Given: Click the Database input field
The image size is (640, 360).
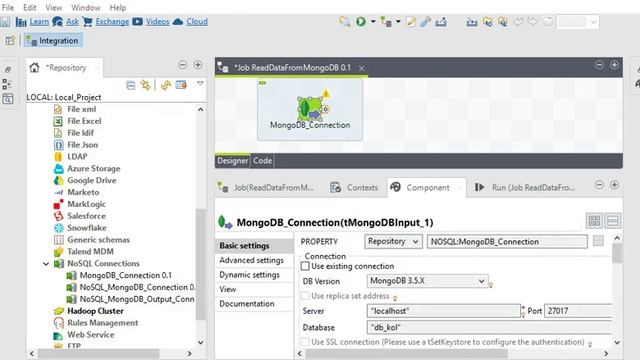Looking at the screenshot, I should click(489, 327).
